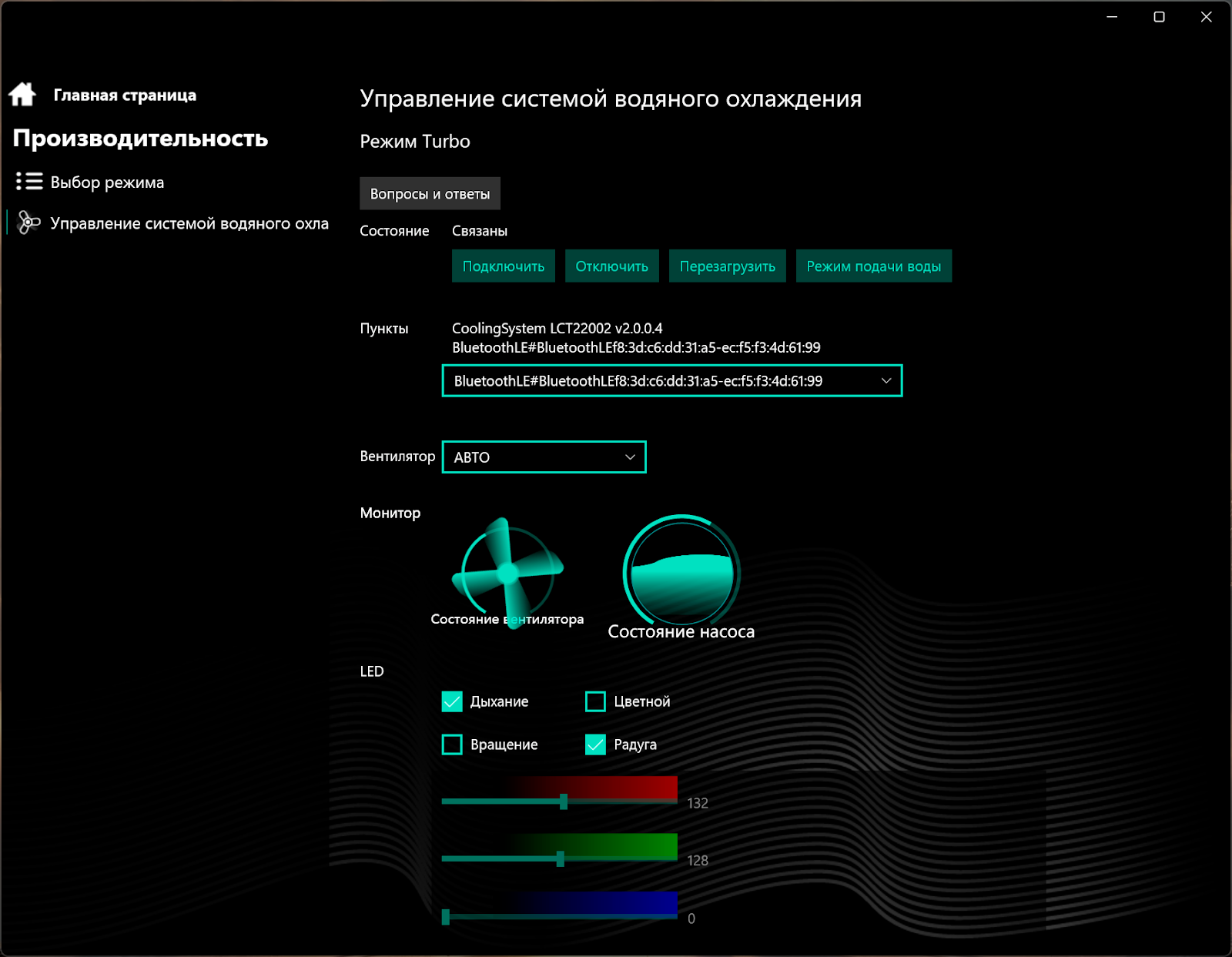The height and width of the screenshot is (957, 1232).
Task: Click the red LED color slider
Action: click(x=560, y=801)
